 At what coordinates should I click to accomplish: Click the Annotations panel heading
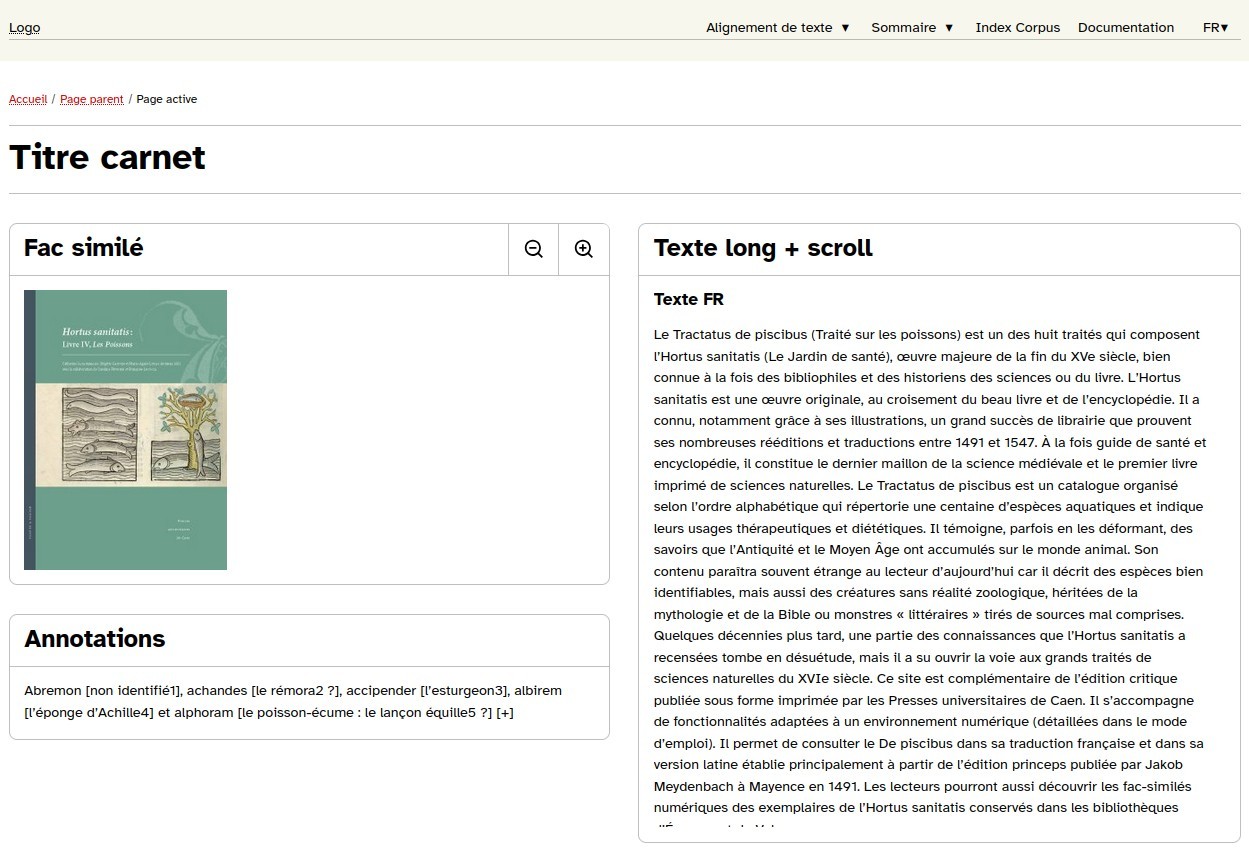95,639
